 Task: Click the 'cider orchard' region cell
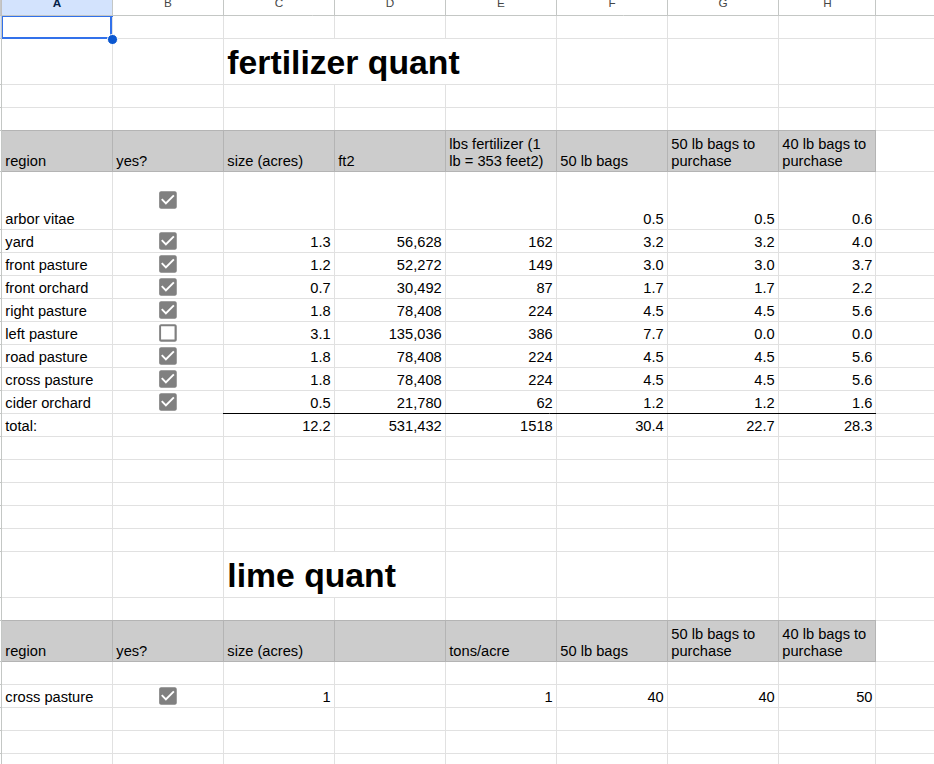57,403
